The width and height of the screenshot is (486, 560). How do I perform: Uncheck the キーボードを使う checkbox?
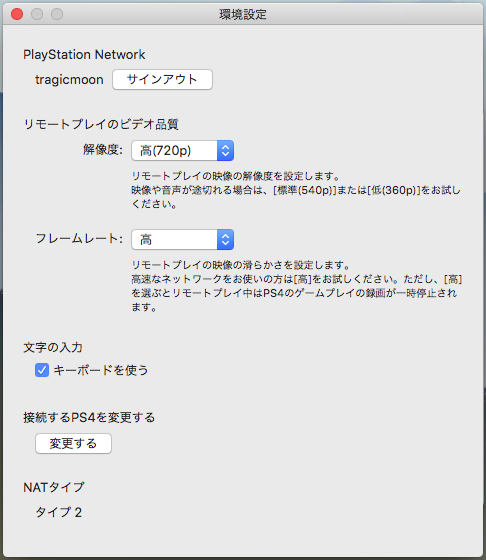[42, 370]
